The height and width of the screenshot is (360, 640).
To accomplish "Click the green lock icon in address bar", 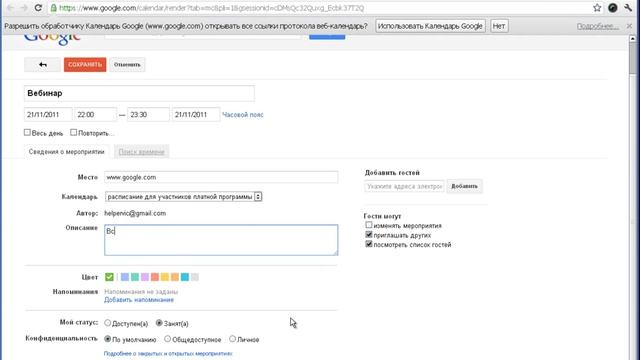I will (x=53, y=8).
